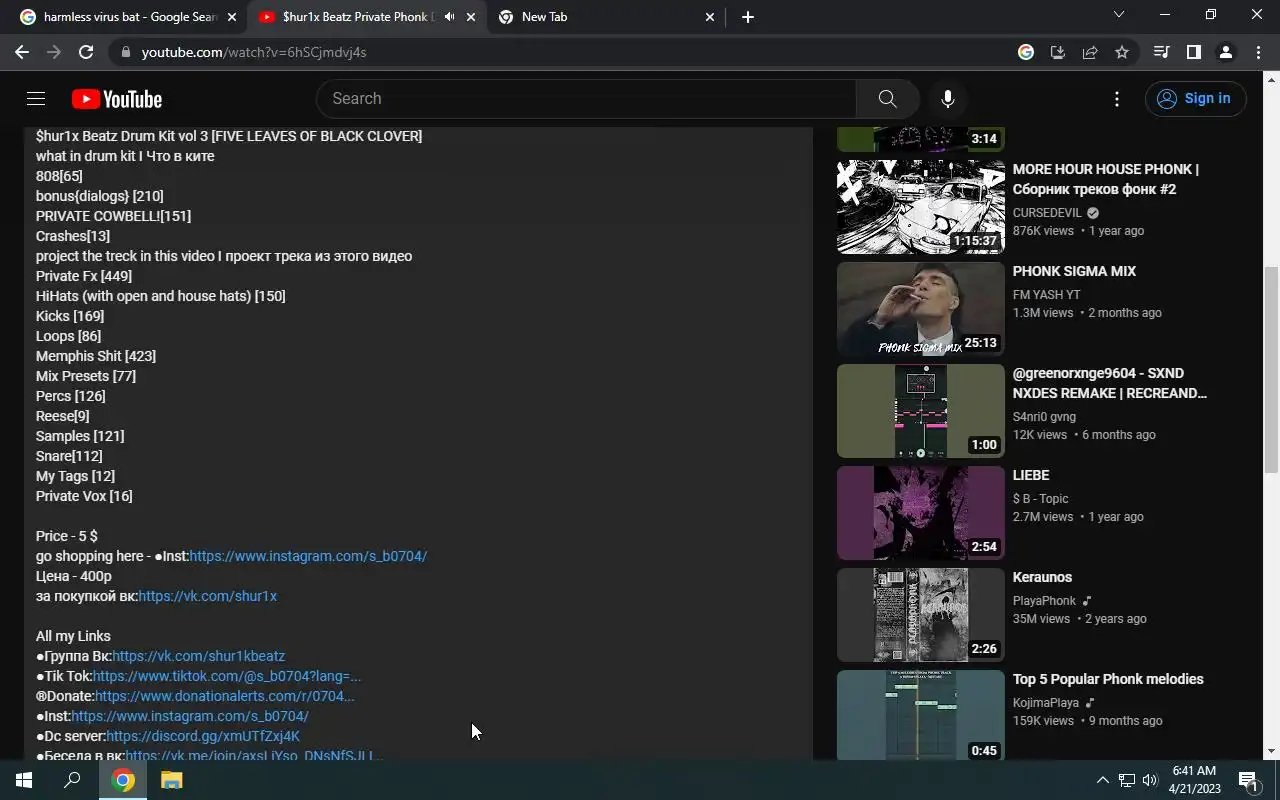Go to the YouTube home logo
Screen dimensions: 1280x800
pos(117,99)
